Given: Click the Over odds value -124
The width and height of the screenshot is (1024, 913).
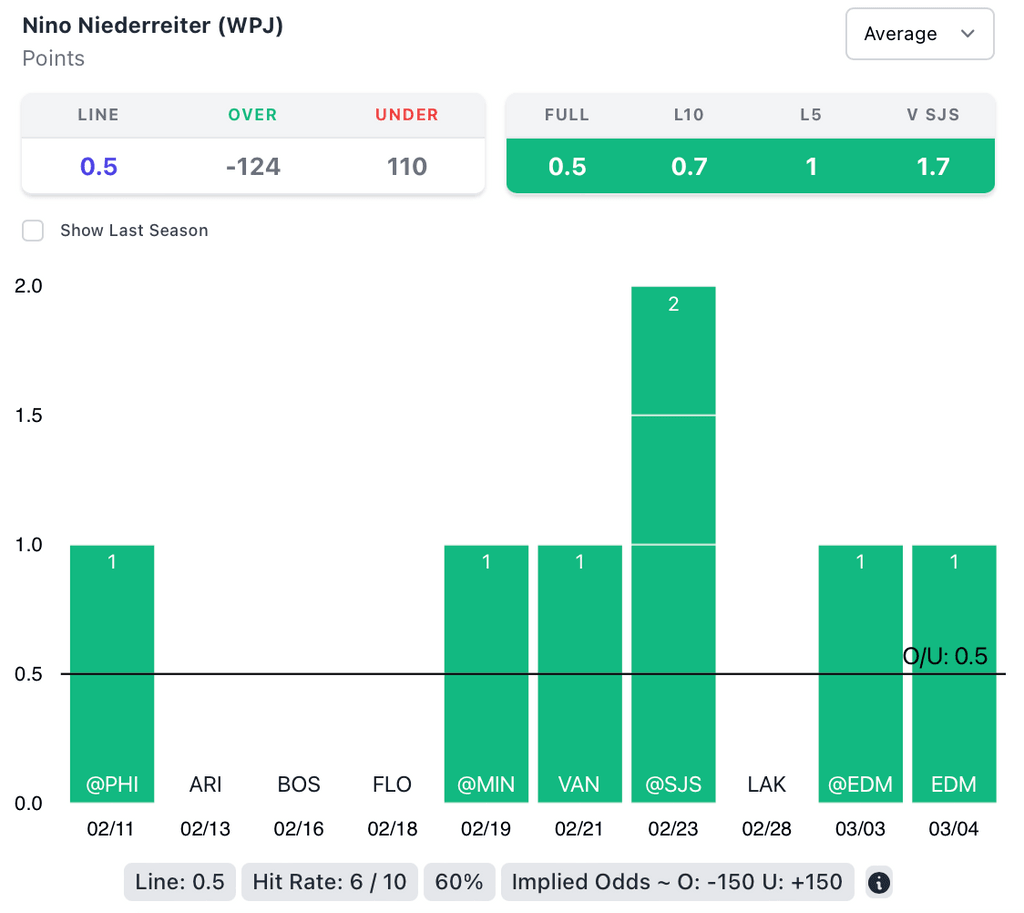Looking at the screenshot, I should [253, 167].
